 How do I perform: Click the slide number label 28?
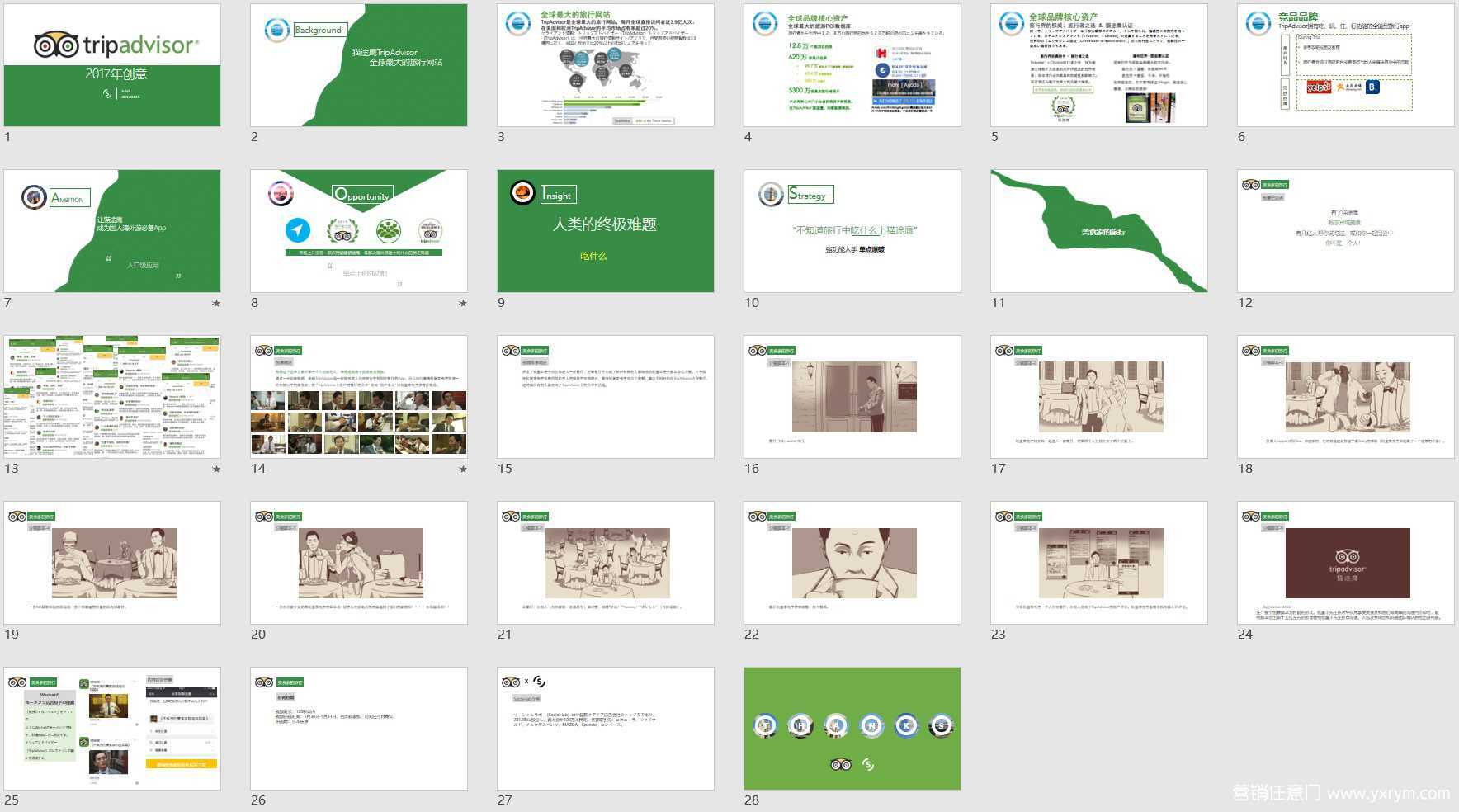coord(752,800)
